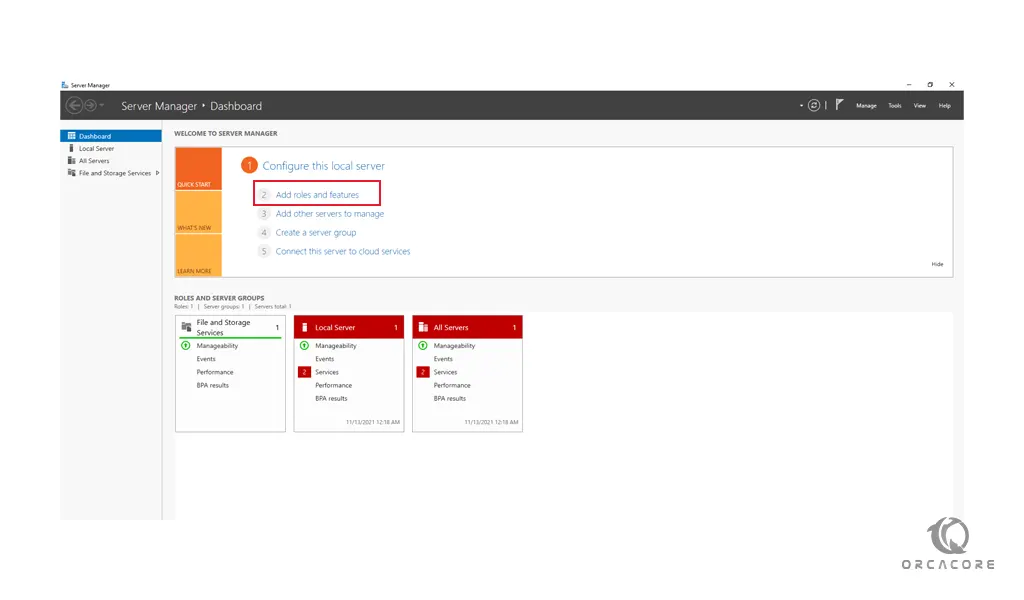Image resolution: width=1024 pixels, height=600 pixels.
Task: Refresh the Server Manager dashboard
Action: click(814, 105)
